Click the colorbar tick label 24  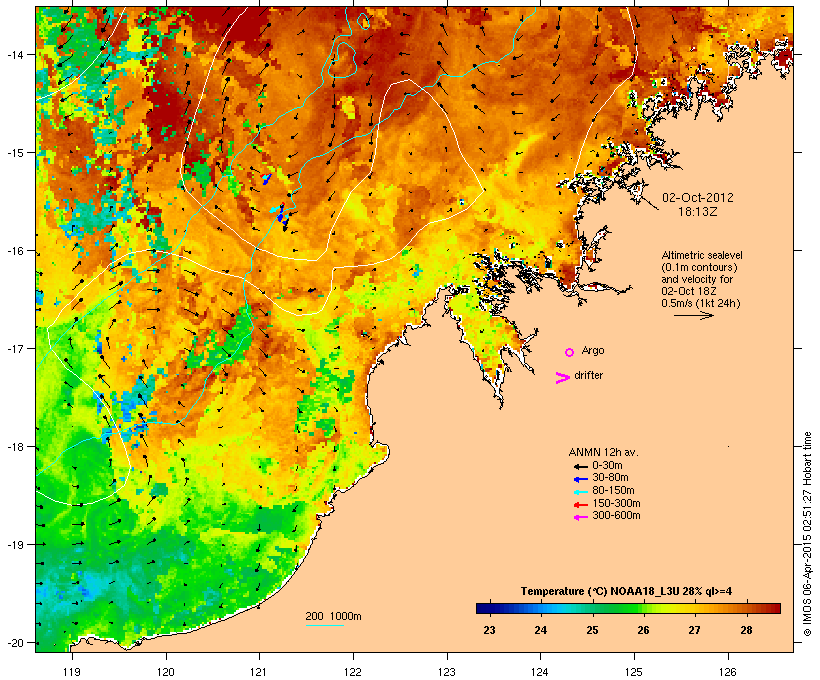[x=540, y=630]
